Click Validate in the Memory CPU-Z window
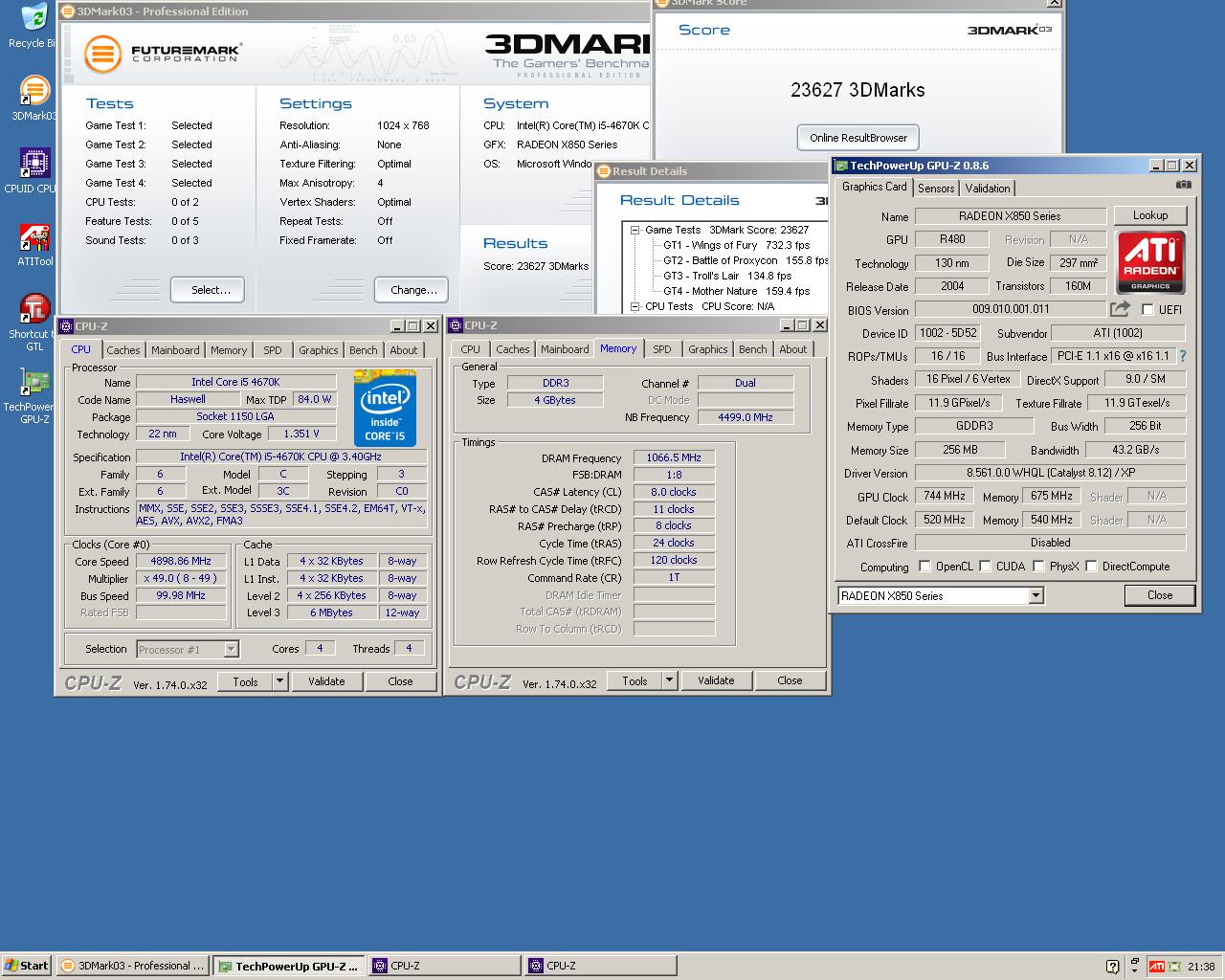This screenshot has width=1225, height=980. [716, 680]
